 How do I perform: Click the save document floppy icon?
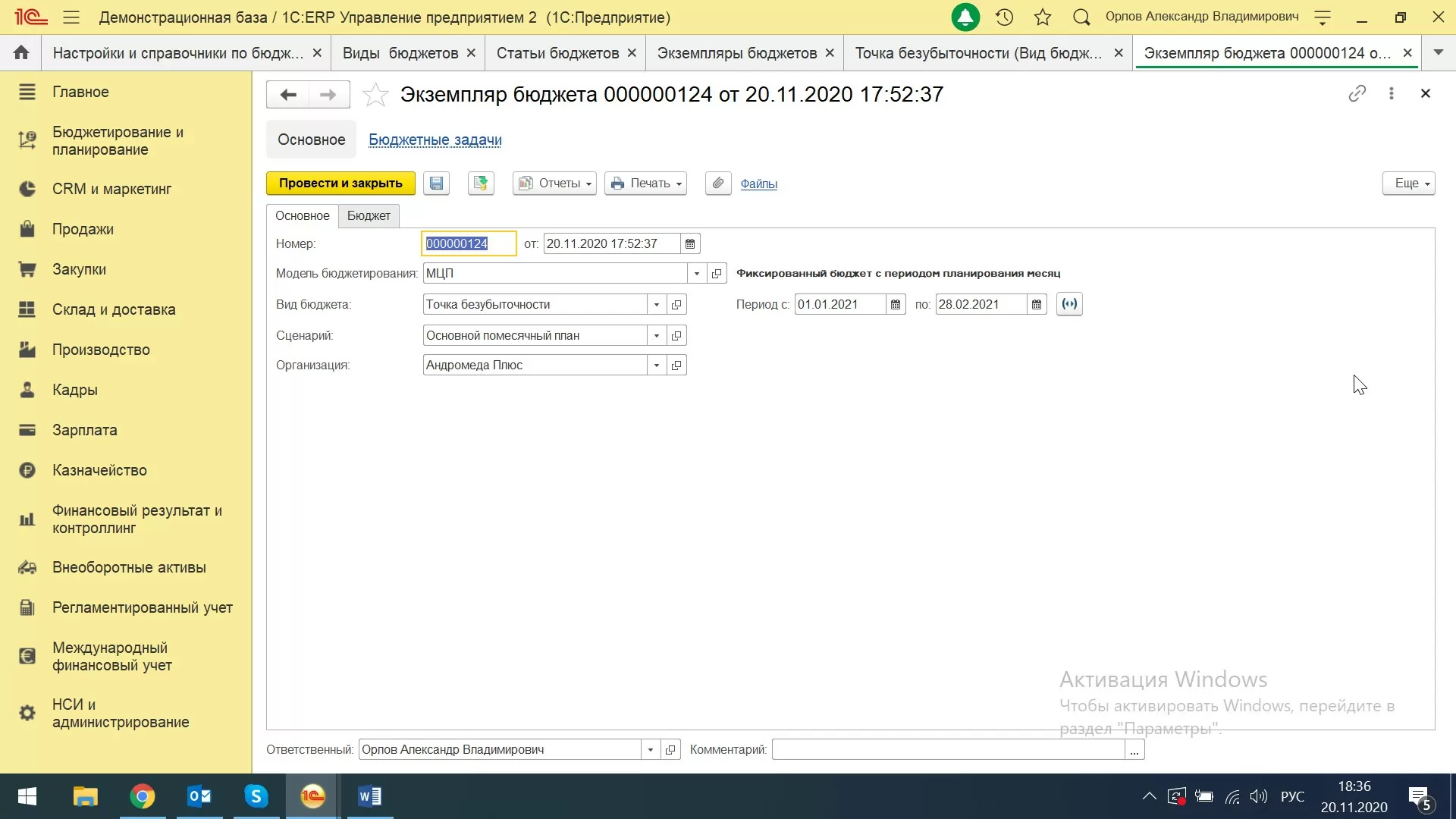pyautogui.click(x=436, y=183)
